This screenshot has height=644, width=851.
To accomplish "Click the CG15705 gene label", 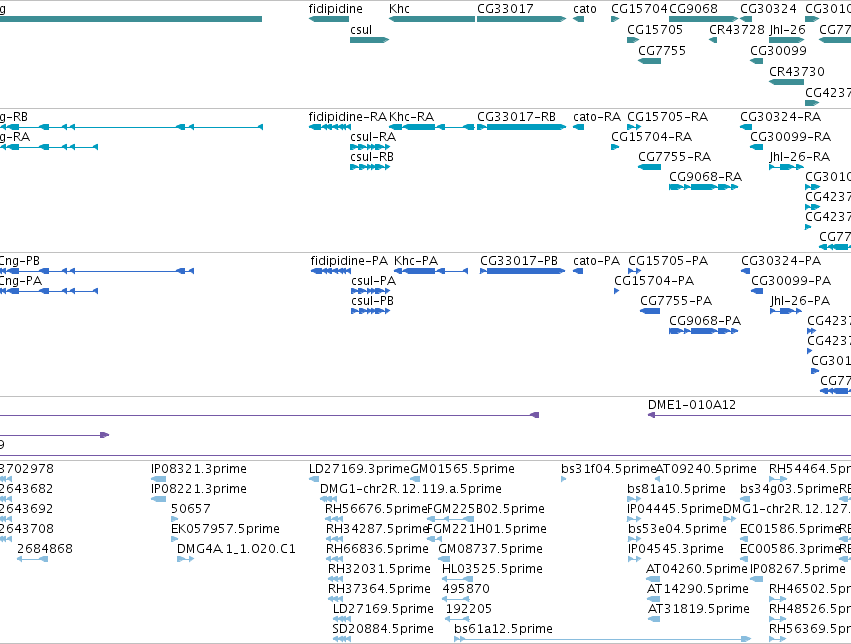I will pos(655,30).
